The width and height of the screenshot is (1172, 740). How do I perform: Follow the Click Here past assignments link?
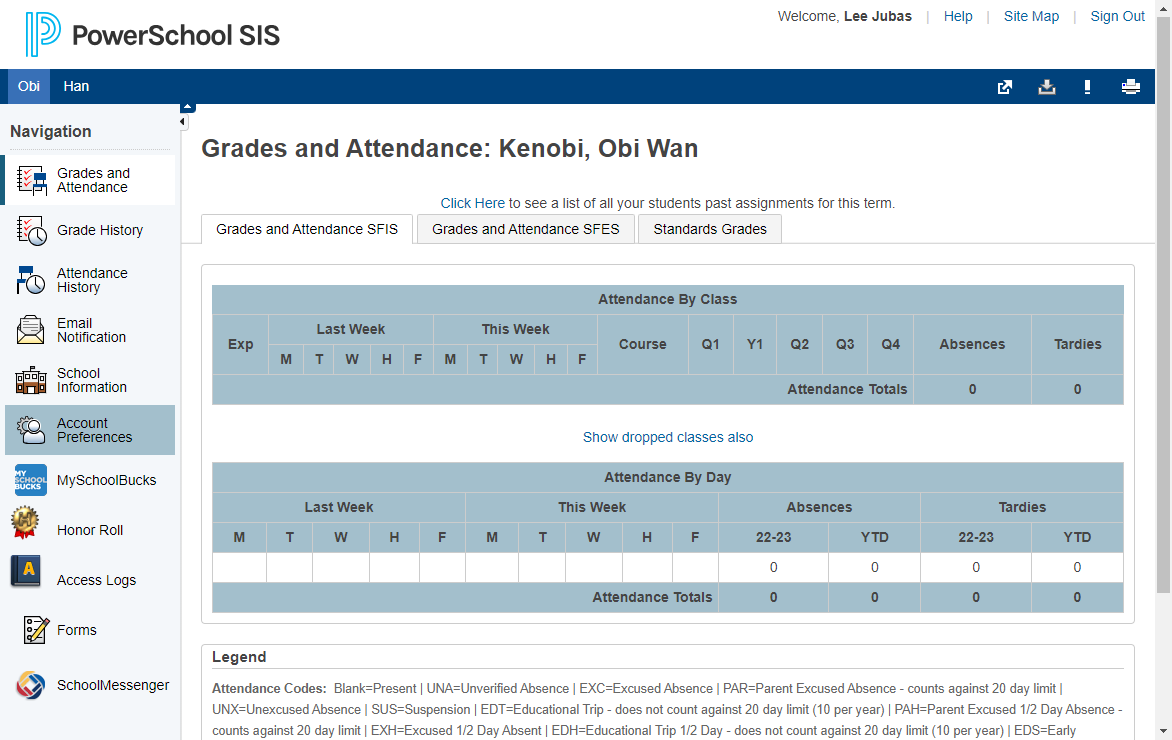[x=472, y=203]
